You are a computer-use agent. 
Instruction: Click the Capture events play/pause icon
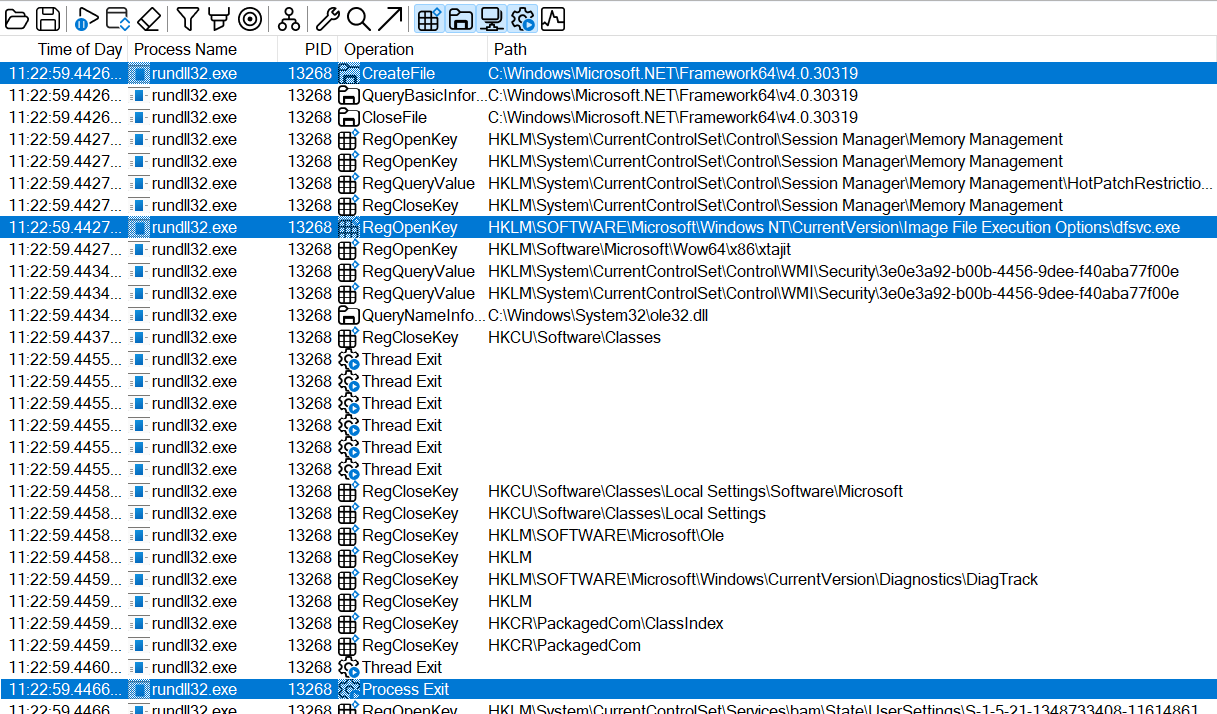[x=87, y=18]
